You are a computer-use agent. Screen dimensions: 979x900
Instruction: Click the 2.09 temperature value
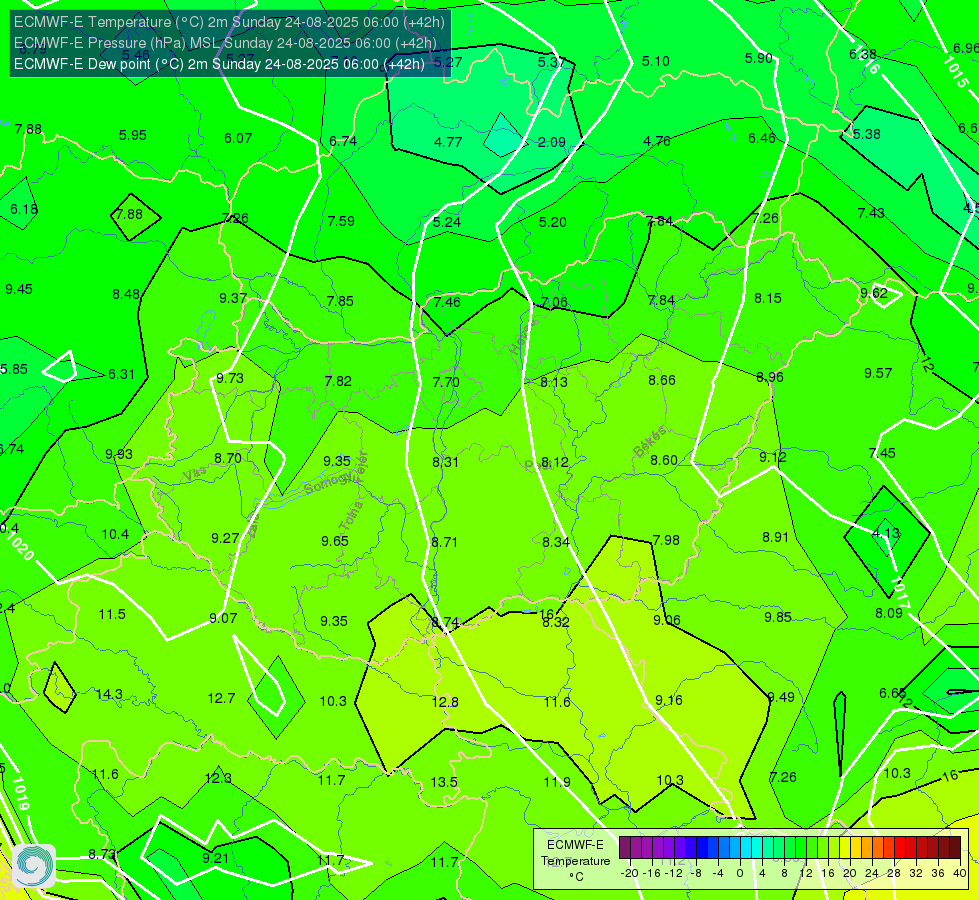(x=551, y=142)
